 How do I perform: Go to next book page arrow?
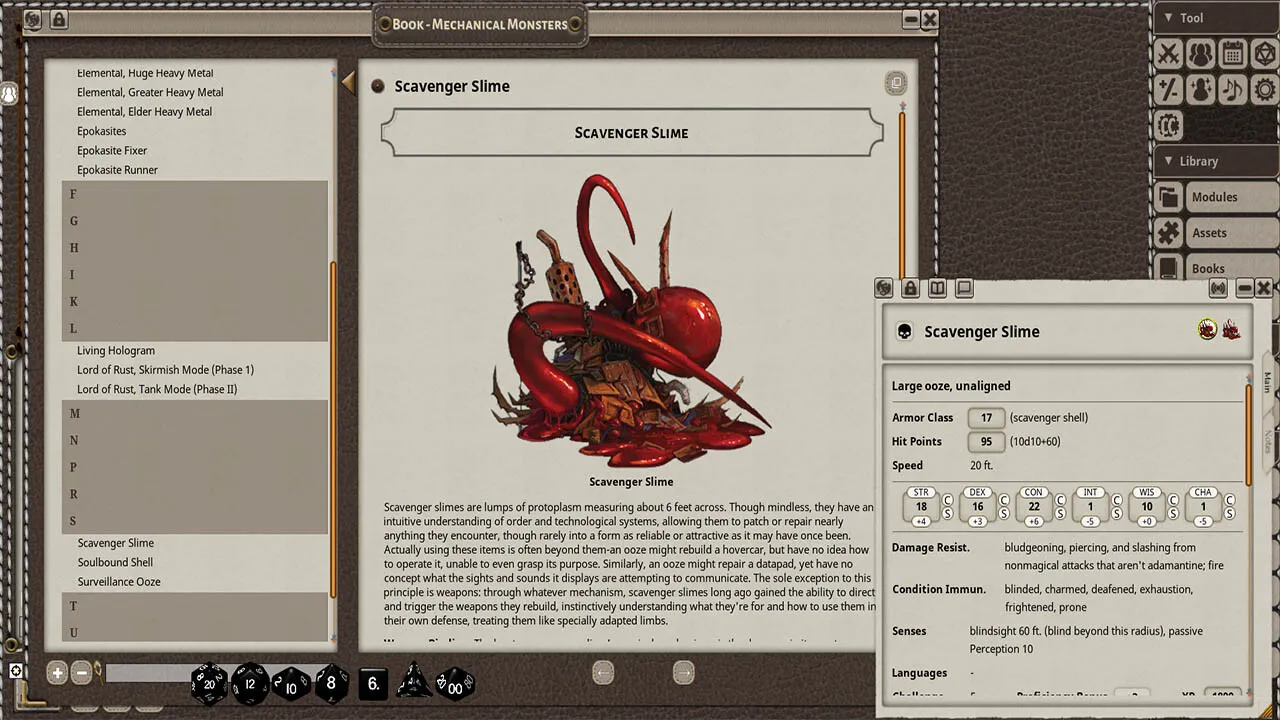tap(683, 672)
